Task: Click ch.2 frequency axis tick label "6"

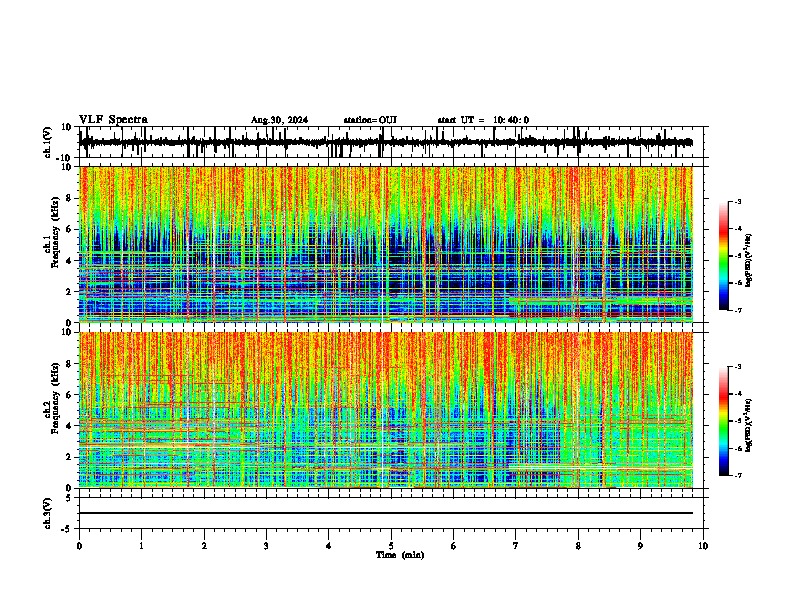Action: (70, 395)
